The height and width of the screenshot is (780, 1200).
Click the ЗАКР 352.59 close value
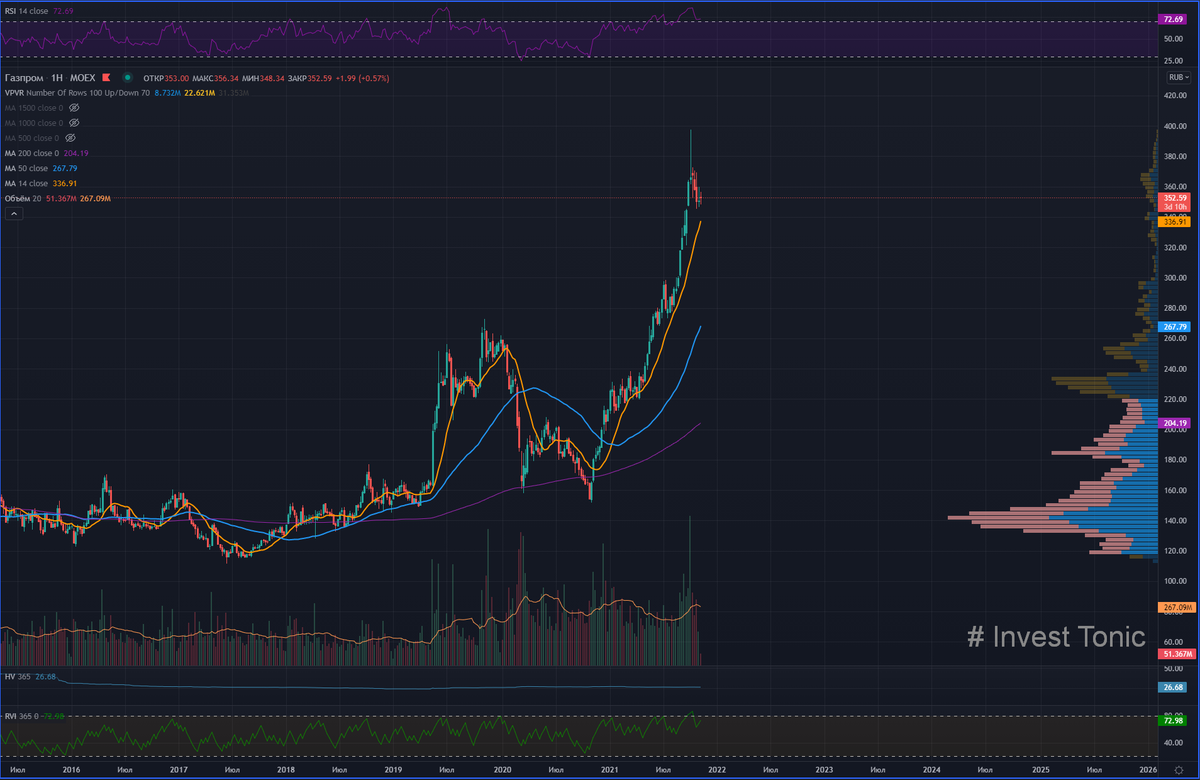(308, 77)
